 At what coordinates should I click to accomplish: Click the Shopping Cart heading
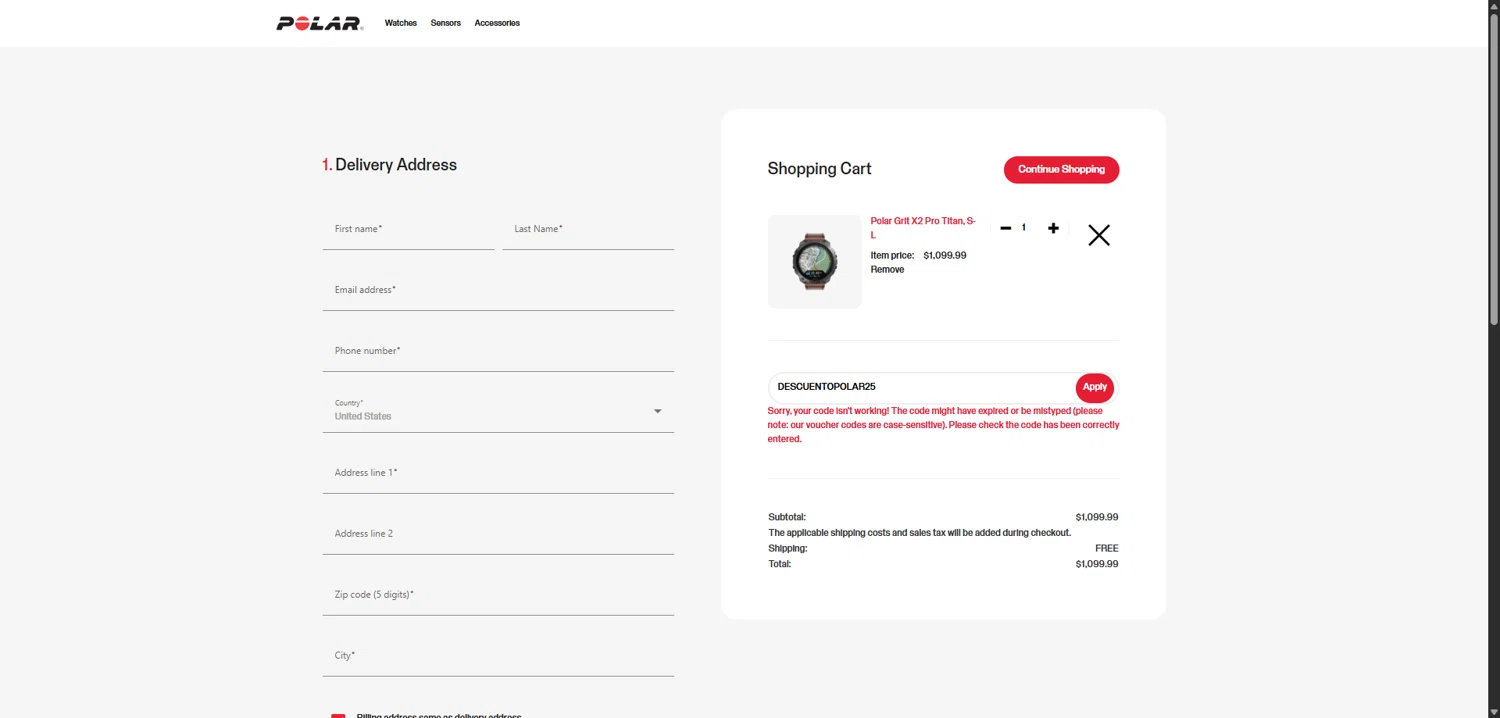tap(819, 169)
